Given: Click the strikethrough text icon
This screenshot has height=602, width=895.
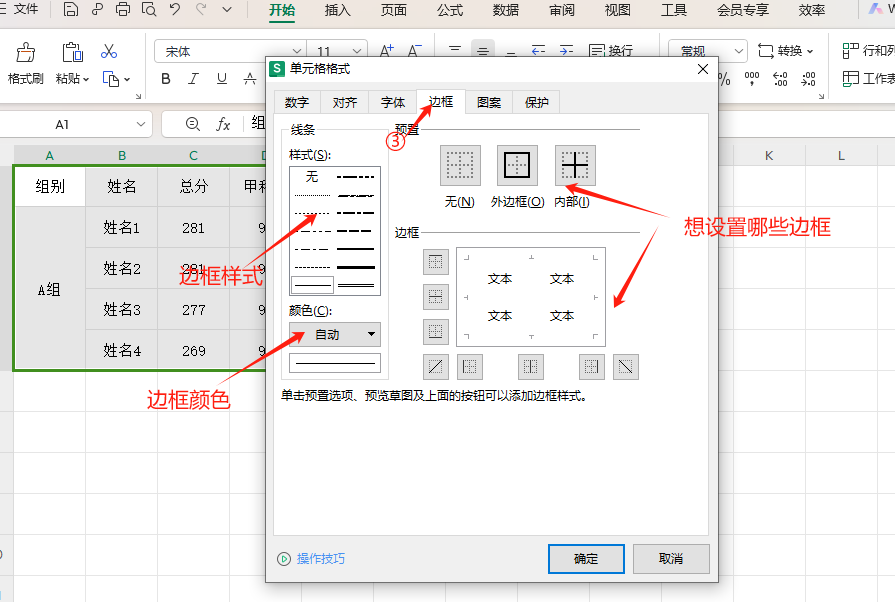Looking at the screenshot, I should click(x=249, y=79).
